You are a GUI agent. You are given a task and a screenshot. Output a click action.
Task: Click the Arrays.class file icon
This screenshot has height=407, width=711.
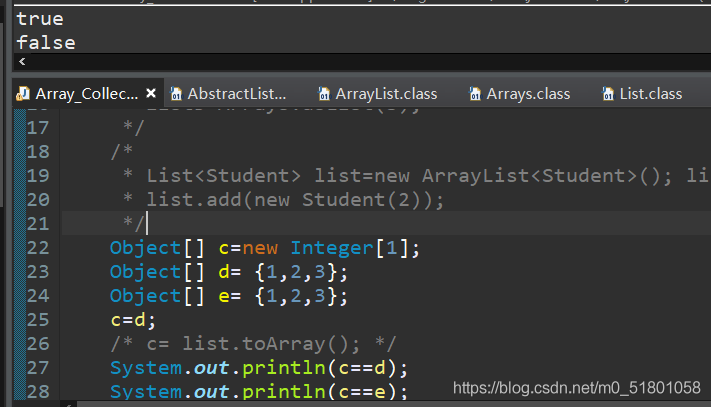coord(475,94)
